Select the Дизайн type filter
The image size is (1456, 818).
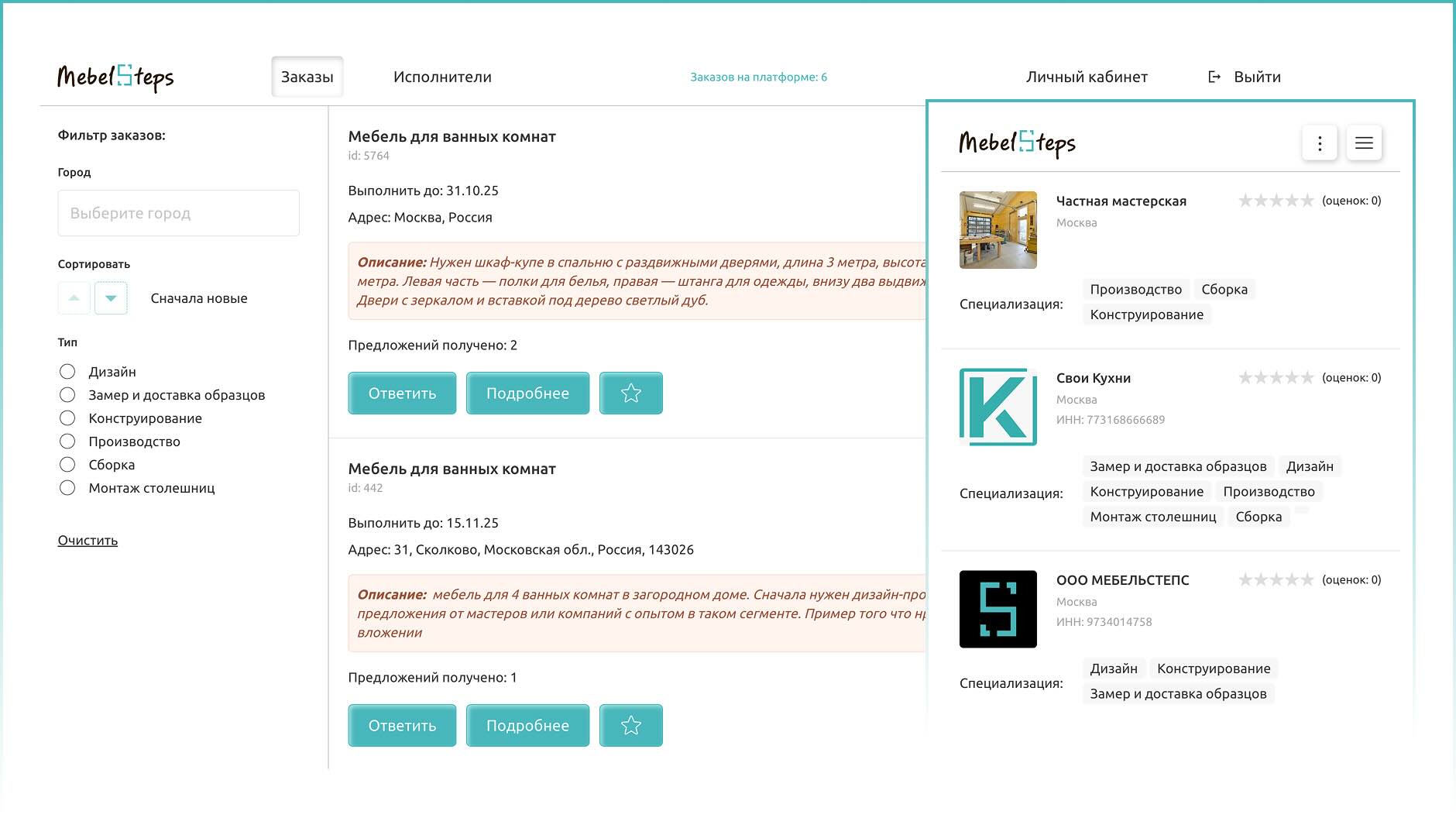(x=67, y=372)
